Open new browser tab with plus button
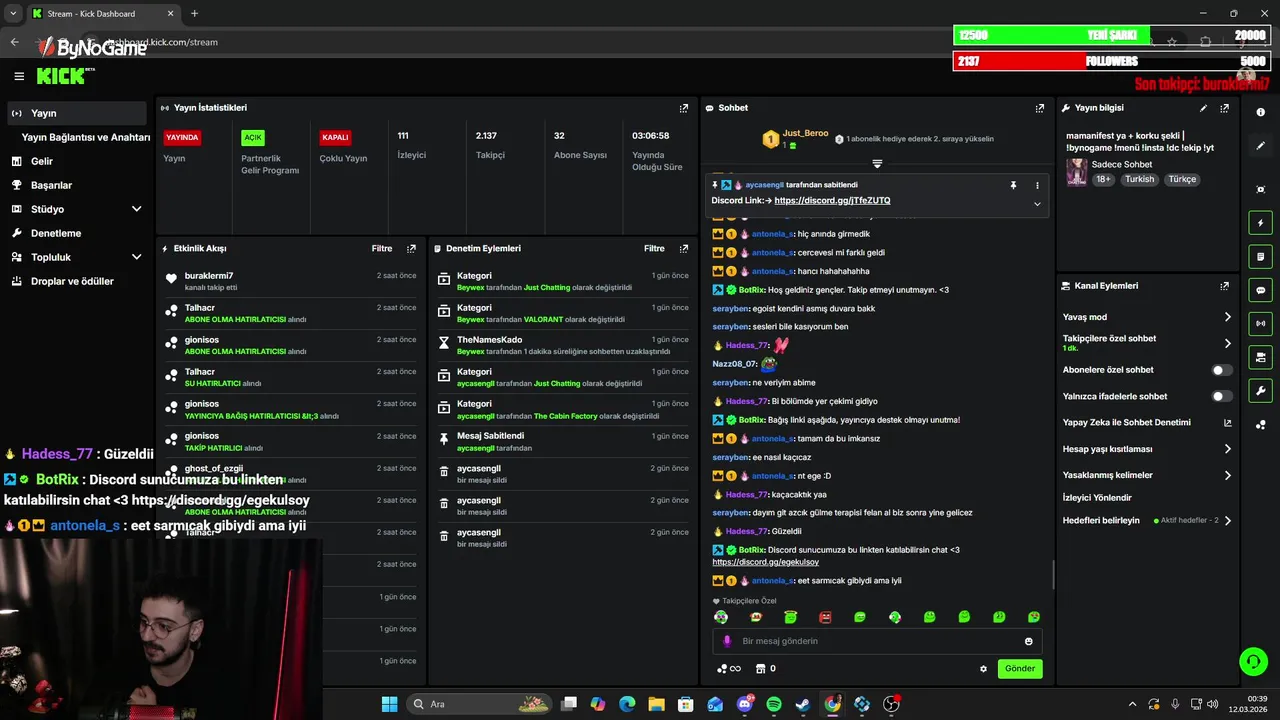This screenshot has height=720, width=1280. pyautogui.click(x=194, y=13)
